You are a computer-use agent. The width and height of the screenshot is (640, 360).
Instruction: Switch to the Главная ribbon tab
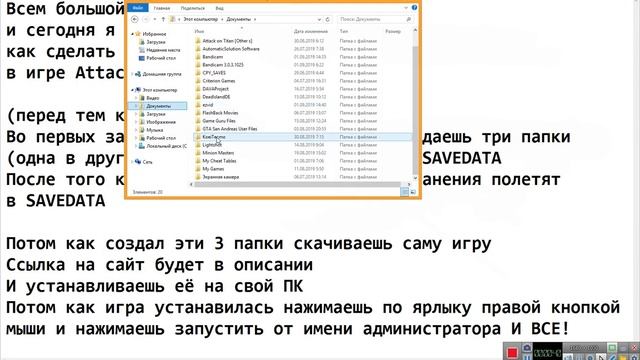(x=162, y=8)
